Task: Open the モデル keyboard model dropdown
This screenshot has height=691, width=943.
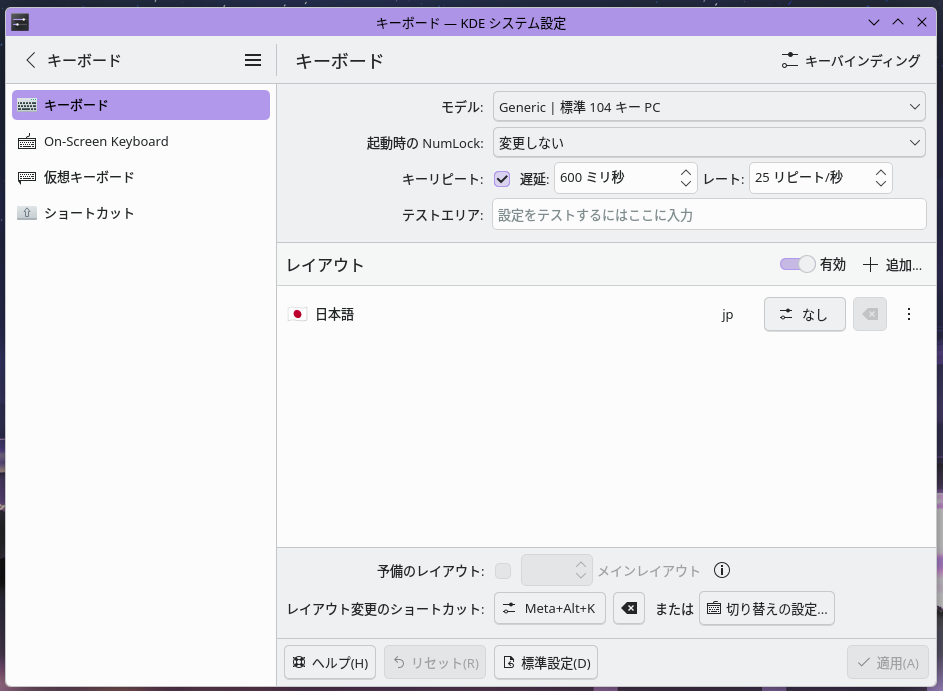Action: tap(709, 107)
